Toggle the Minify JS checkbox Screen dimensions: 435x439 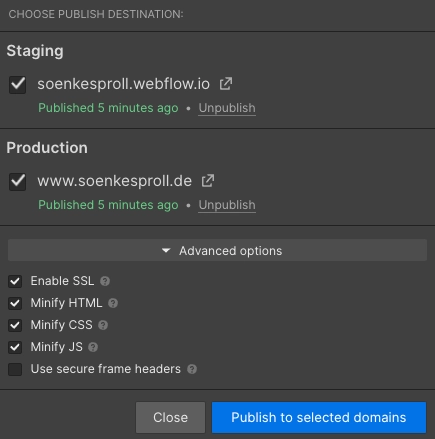[x=15, y=347]
